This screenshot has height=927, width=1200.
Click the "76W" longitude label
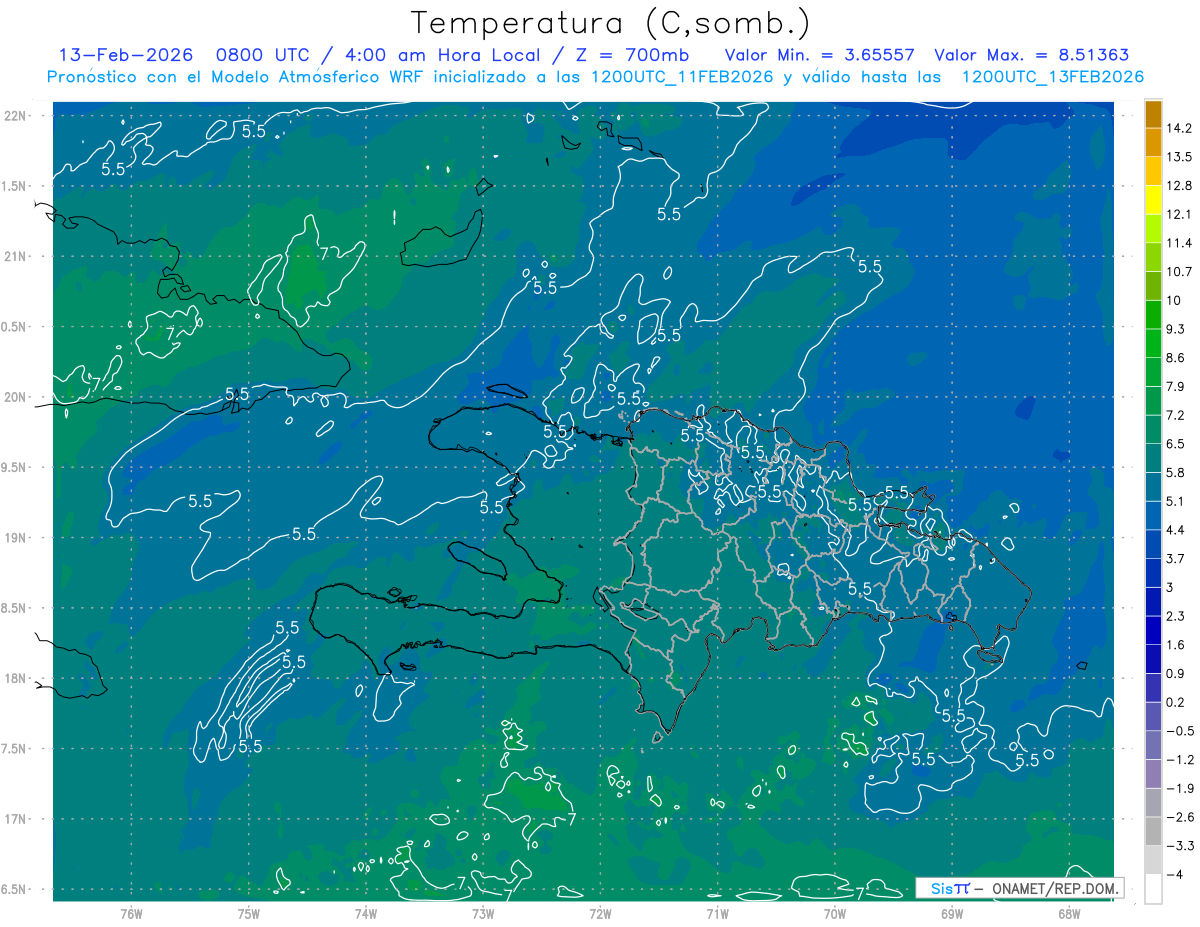coord(131,913)
